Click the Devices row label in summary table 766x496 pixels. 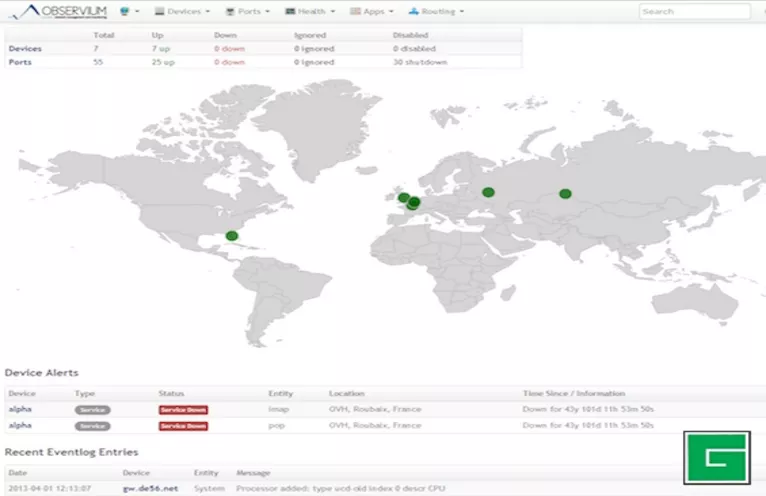(x=25, y=48)
